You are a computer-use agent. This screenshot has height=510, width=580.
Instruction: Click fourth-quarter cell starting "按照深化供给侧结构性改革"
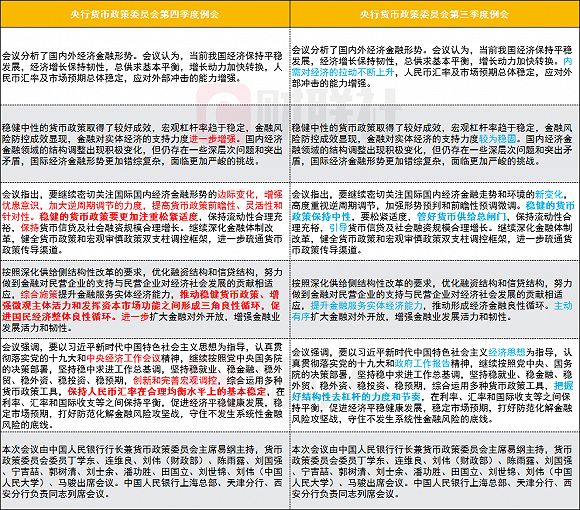145,300
